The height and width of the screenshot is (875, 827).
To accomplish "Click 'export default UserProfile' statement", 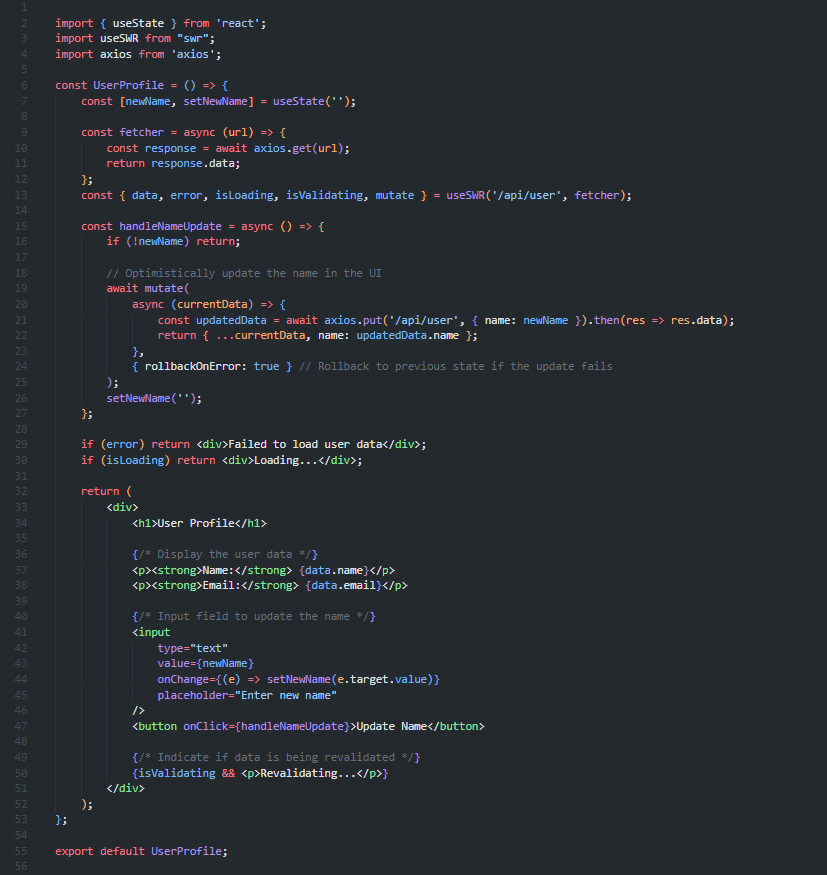I will tap(141, 850).
